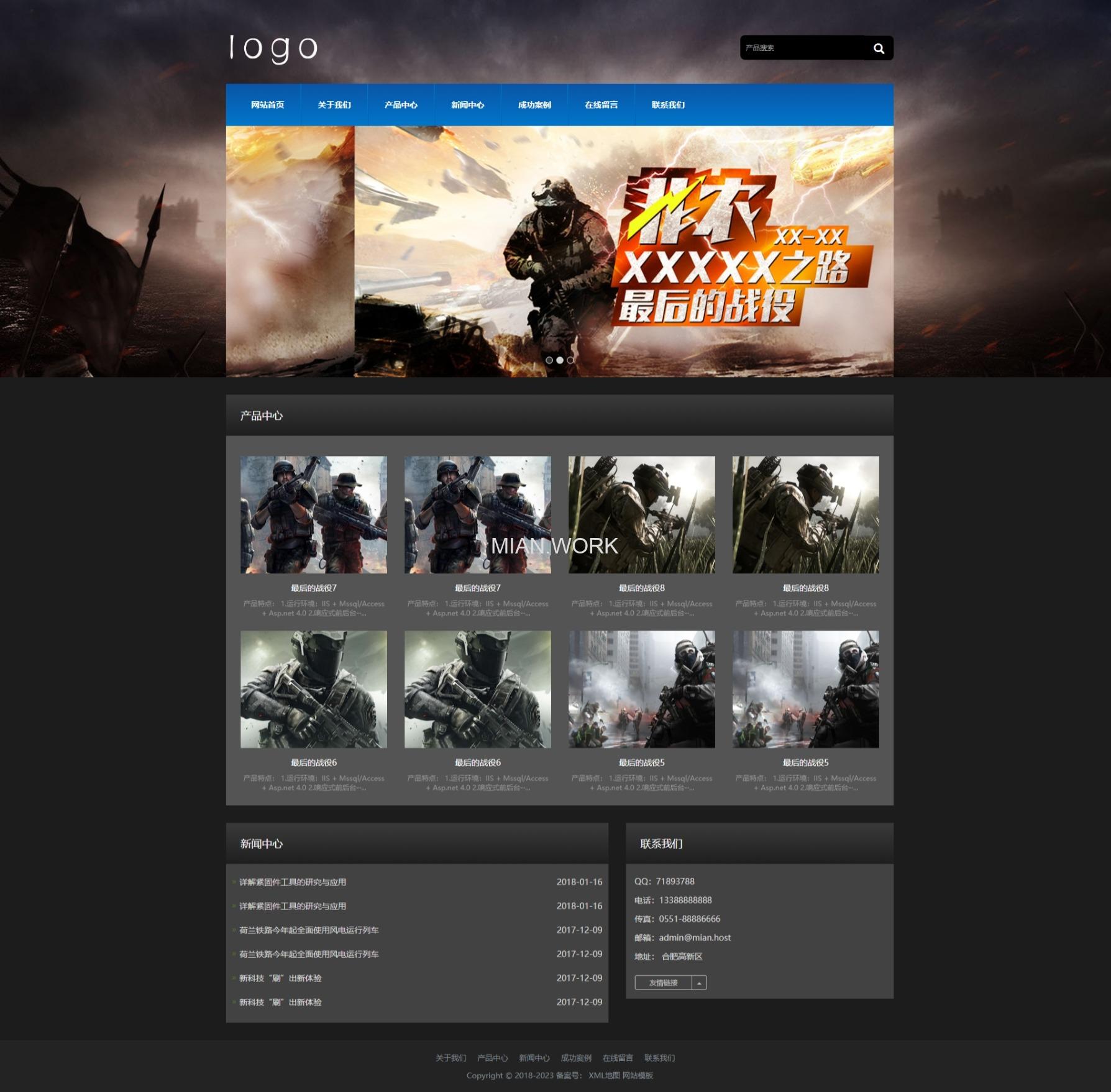This screenshot has width=1111, height=1092.
Task: Click the first 最后的战役8 title link
Action: click(642, 588)
